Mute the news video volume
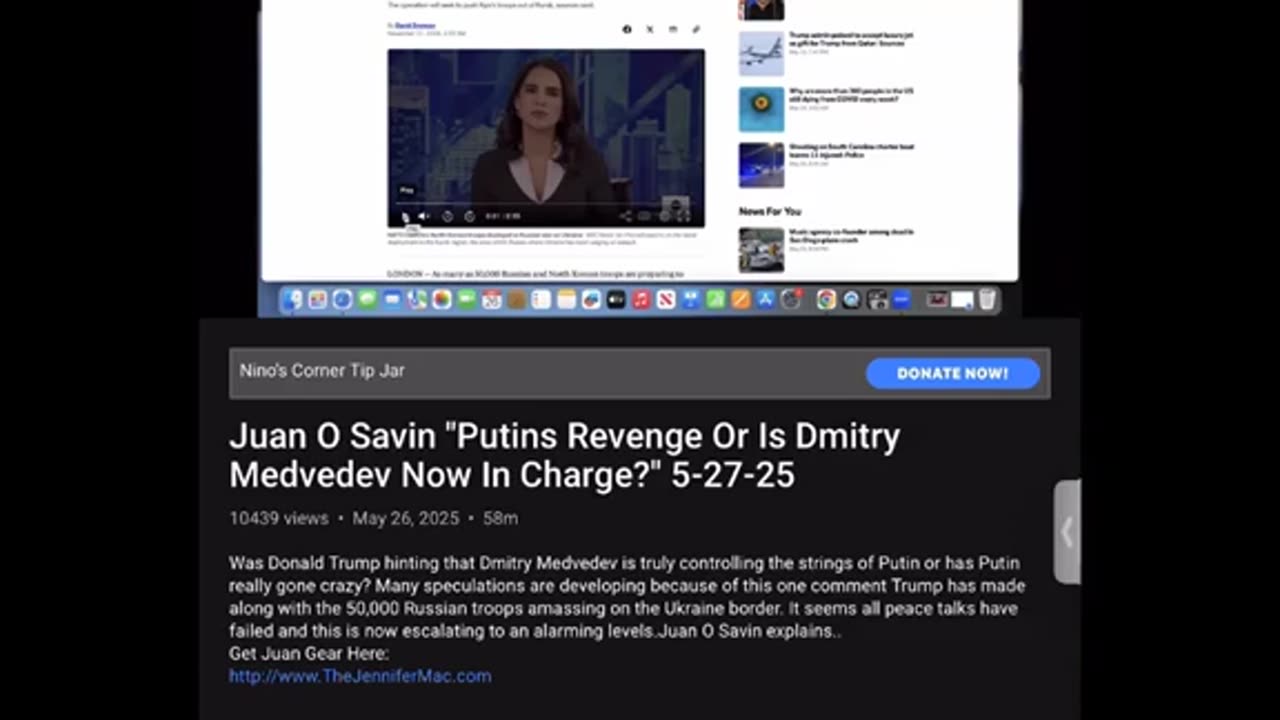Viewport: 1280px width, 720px height. [424, 216]
